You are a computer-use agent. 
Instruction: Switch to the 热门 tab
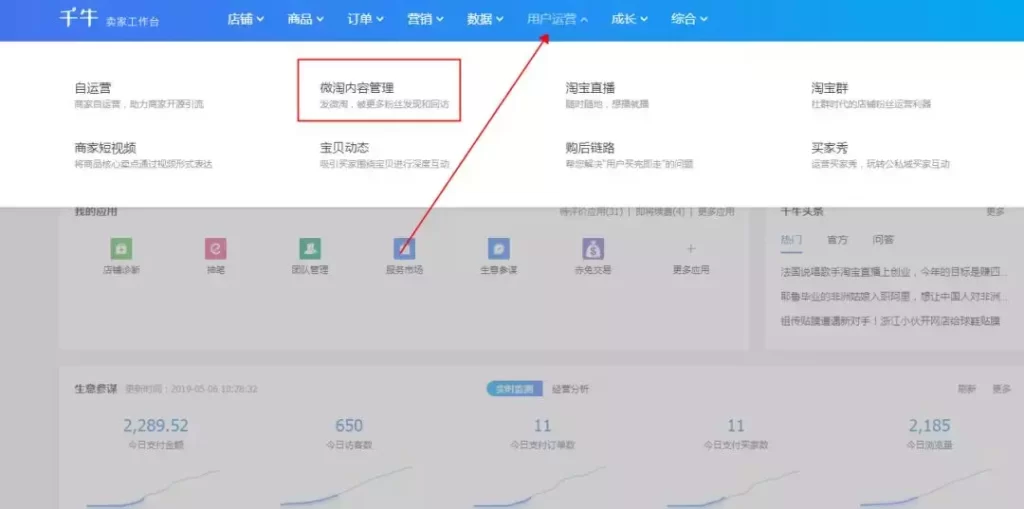tap(792, 240)
